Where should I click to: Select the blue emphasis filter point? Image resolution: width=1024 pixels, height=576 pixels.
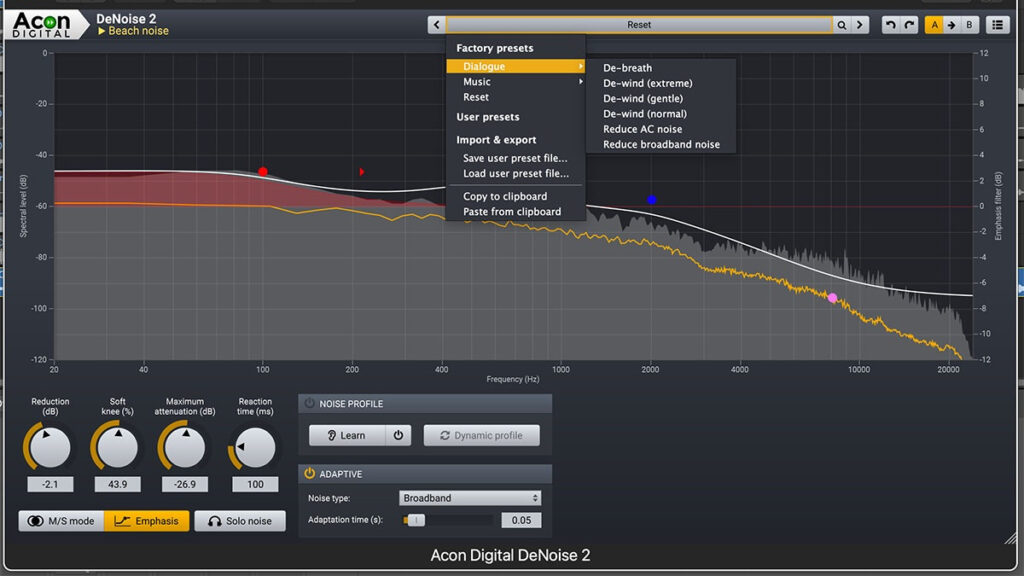click(x=652, y=200)
